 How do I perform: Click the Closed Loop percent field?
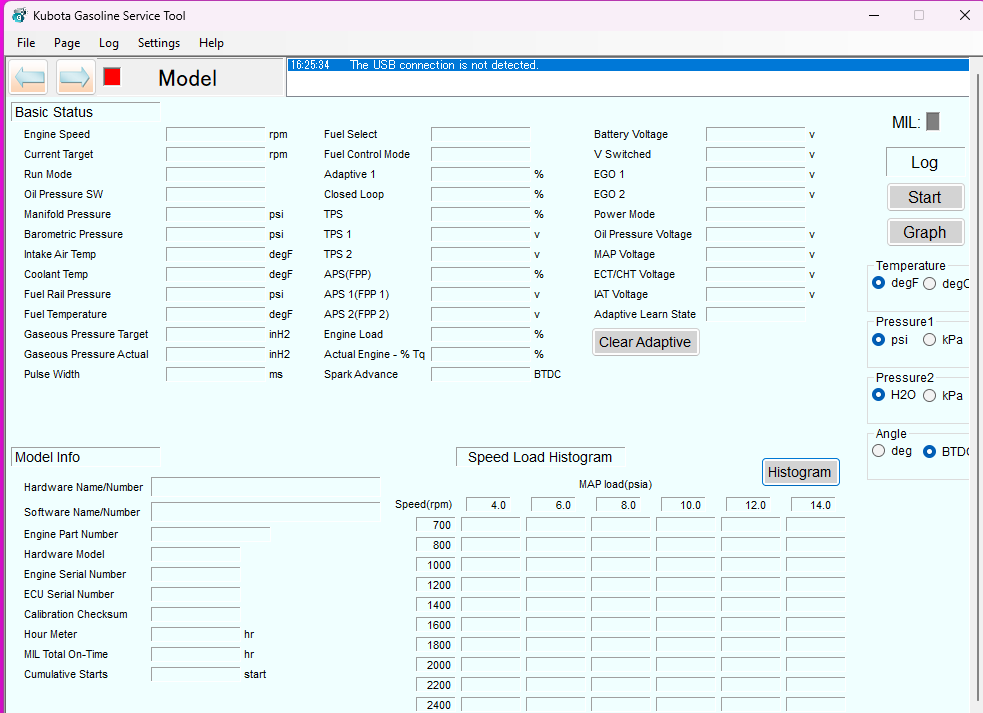(480, 194)
